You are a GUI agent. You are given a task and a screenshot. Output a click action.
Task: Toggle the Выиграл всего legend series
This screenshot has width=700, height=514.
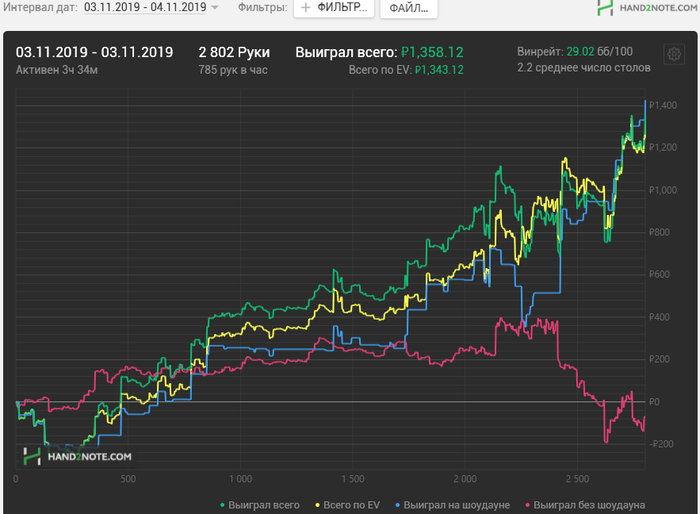click(x=260, y=505)
